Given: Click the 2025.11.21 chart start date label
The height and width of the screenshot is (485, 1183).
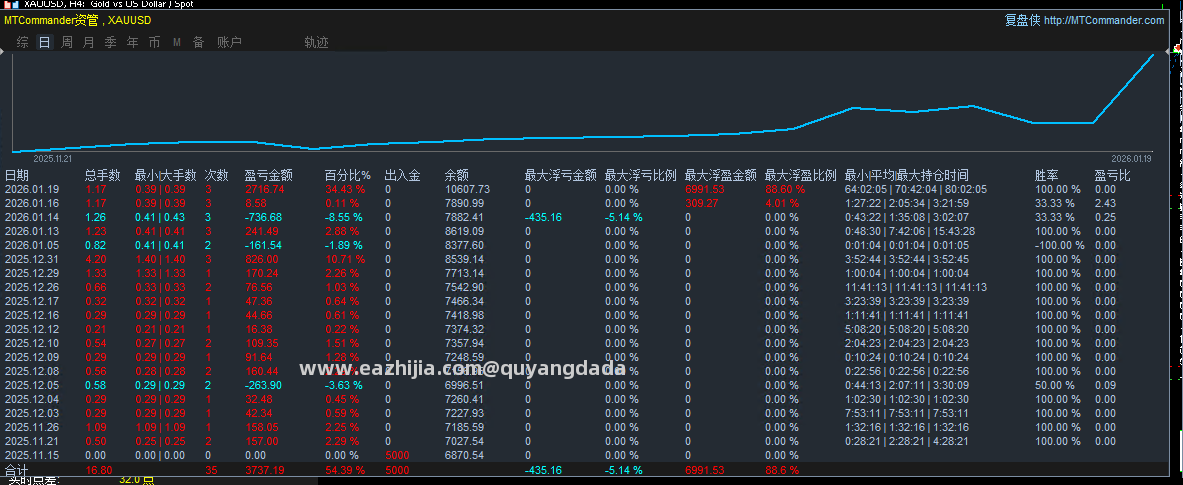Looking at the screenshot, I should [53, 159].
